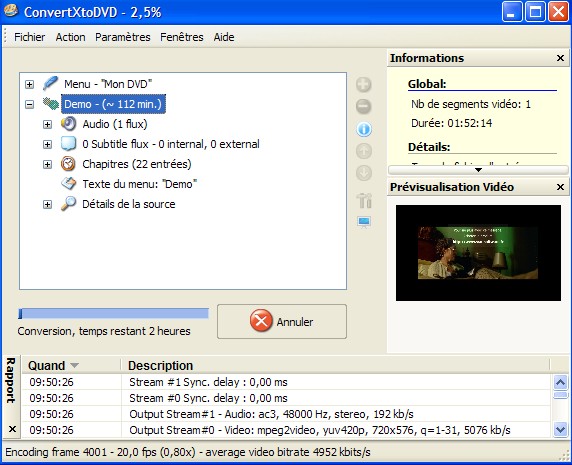Viewport: 572px width, 465px height.
Task: Select the "Audio (1 flux)" label
Action: click(x=115, y=124)
